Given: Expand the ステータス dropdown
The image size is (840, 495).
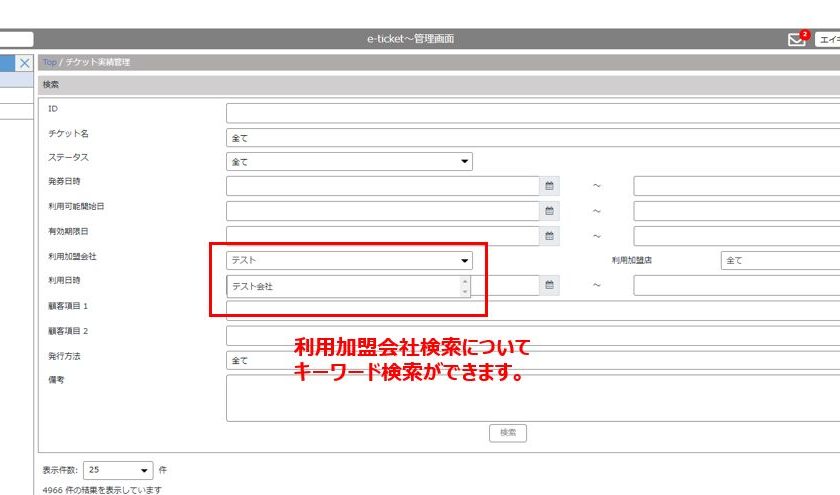Looking at the screenshot, I should [x=349, y=161].
